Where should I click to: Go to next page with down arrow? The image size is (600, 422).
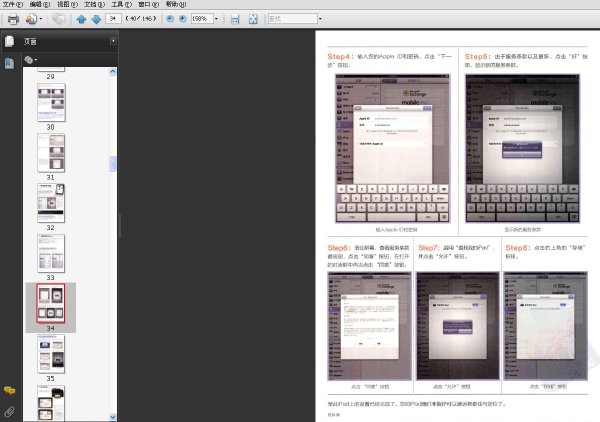coord(96,19)
